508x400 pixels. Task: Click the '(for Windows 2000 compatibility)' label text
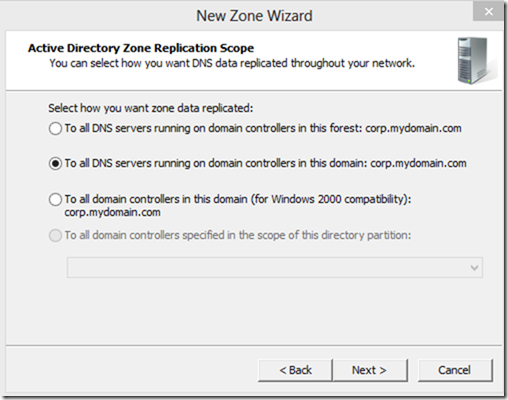point(331,199)
